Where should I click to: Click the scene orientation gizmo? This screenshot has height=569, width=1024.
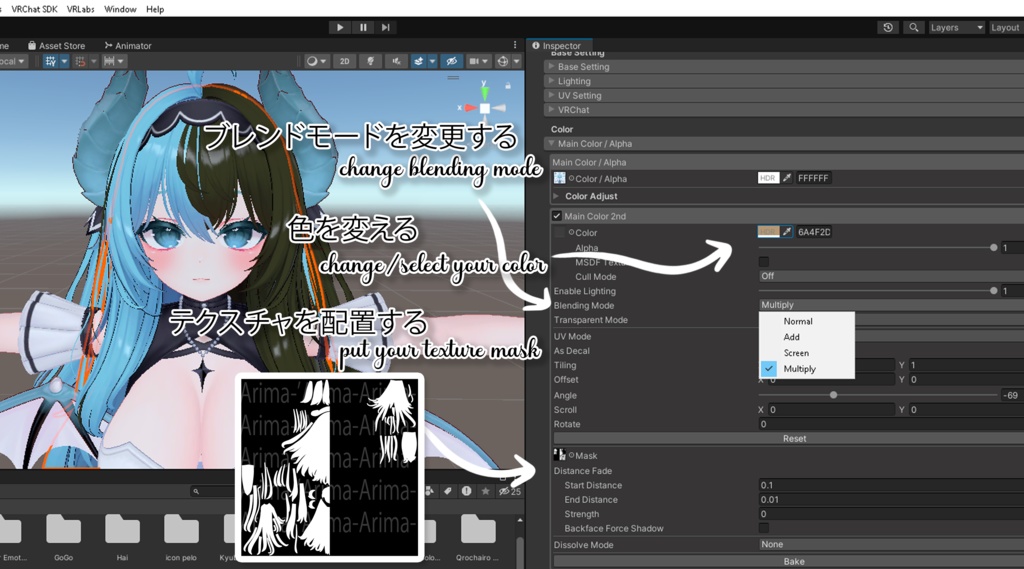click(485, 106)
